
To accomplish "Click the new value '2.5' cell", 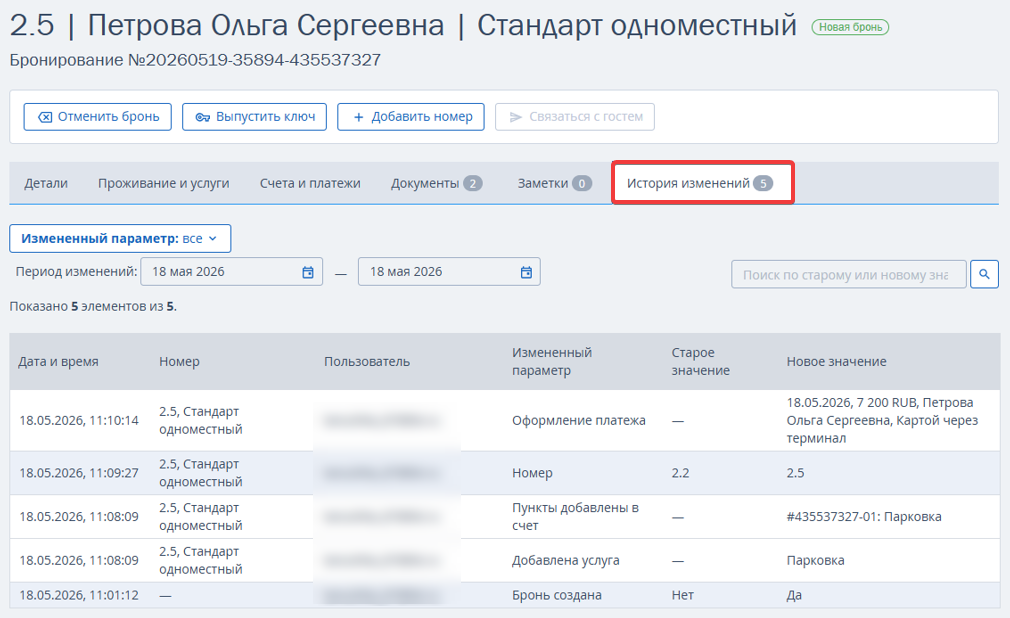I will [795, 473].
